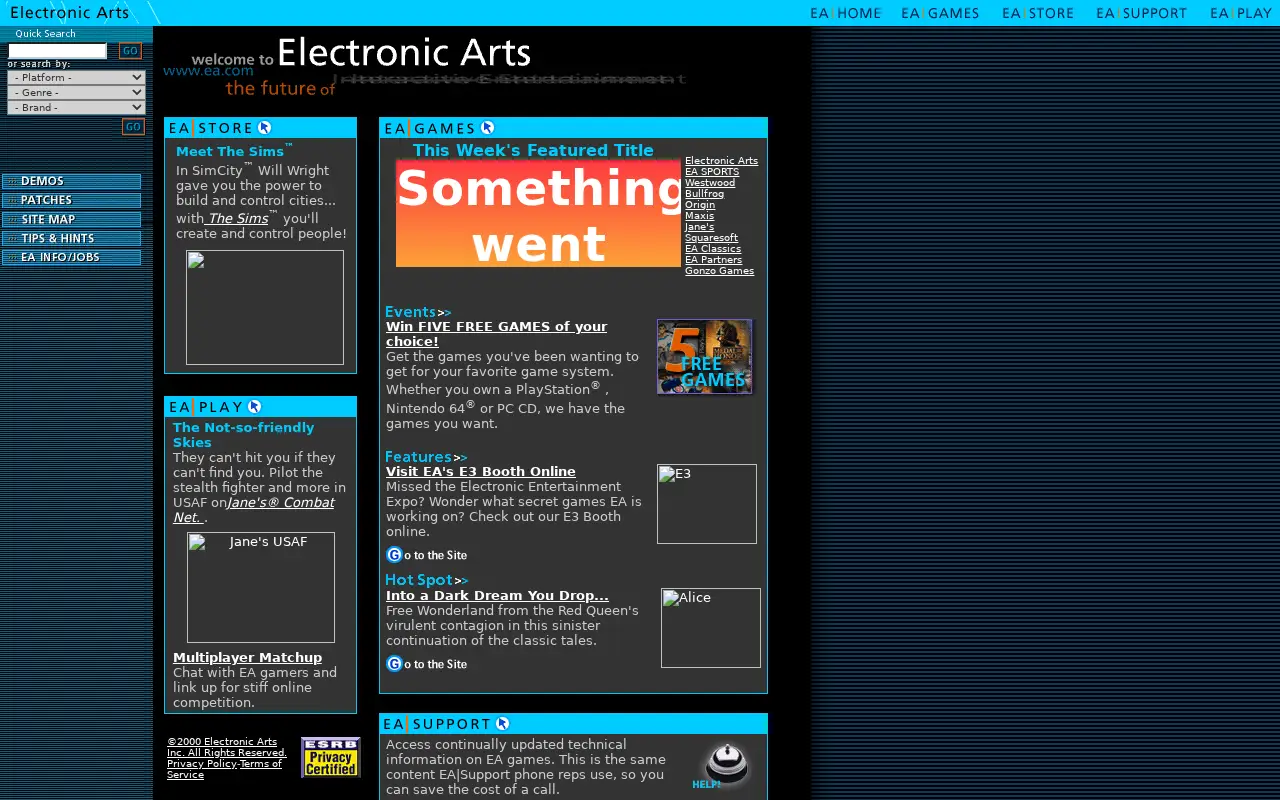Click the E3 thumbnail image
The image size is (1280, 800).
707,504
